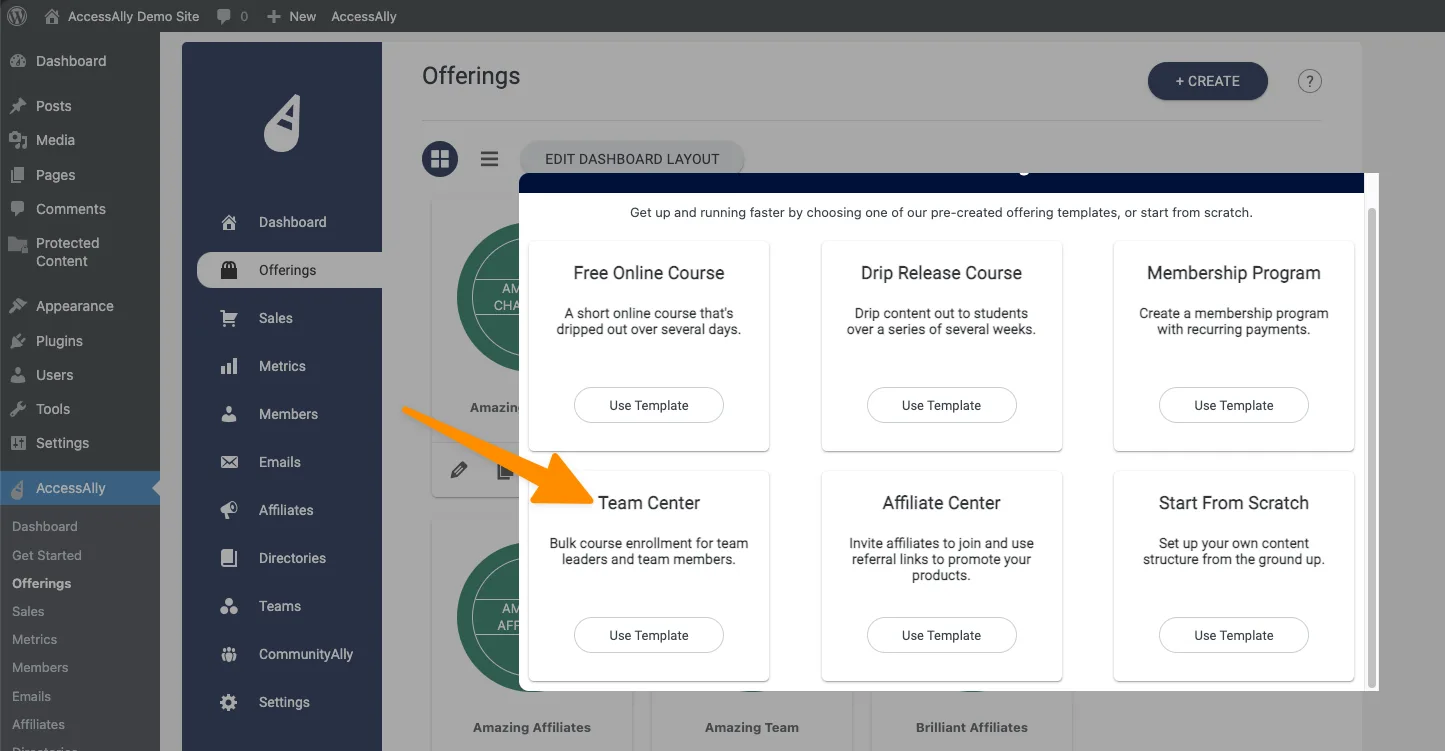This screenshot has width=1445, height=751.
Task: Switch to list view layout
Action: click(489, 158)
